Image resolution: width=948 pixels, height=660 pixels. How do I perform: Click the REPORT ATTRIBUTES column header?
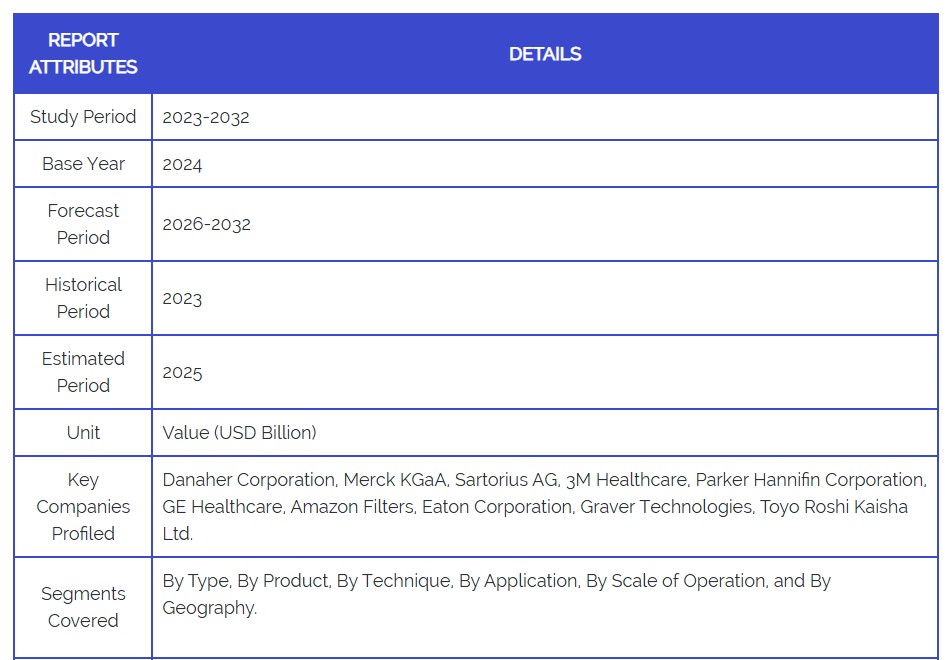83,54
